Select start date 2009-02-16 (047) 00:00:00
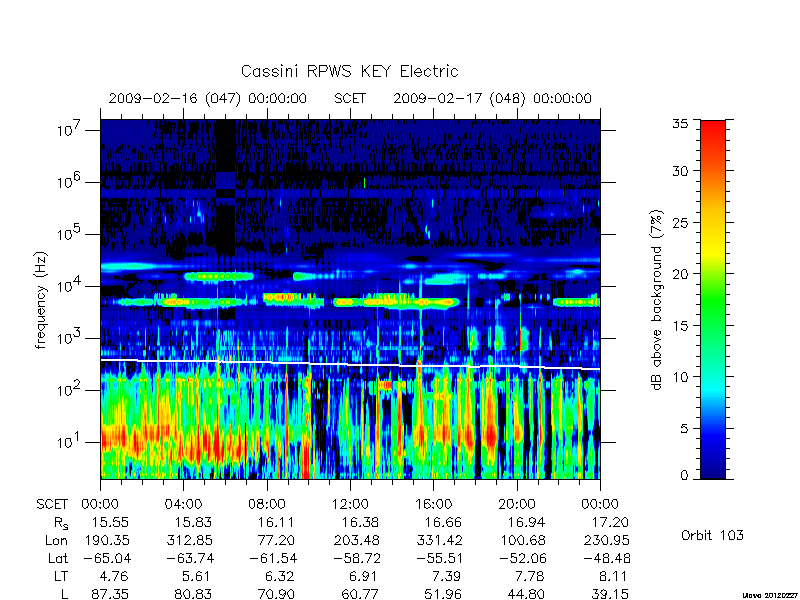The width and height of the screenshot is (800, 600). pos(208,98)
